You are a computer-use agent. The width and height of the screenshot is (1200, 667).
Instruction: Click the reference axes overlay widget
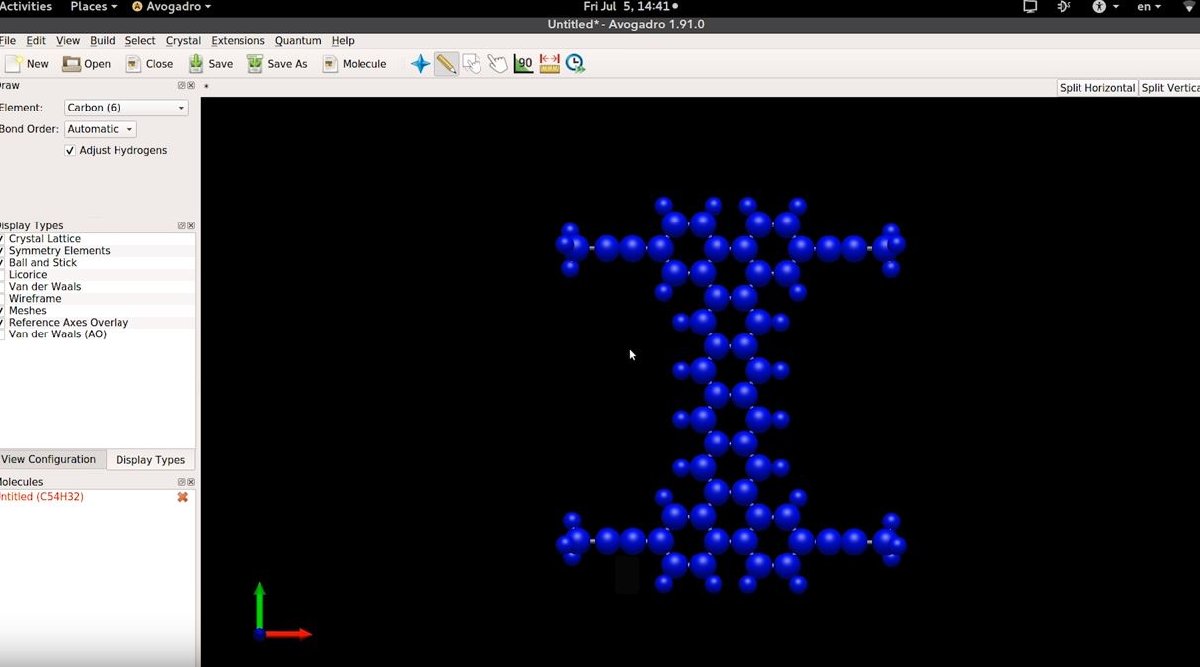[x=281, y=611]
